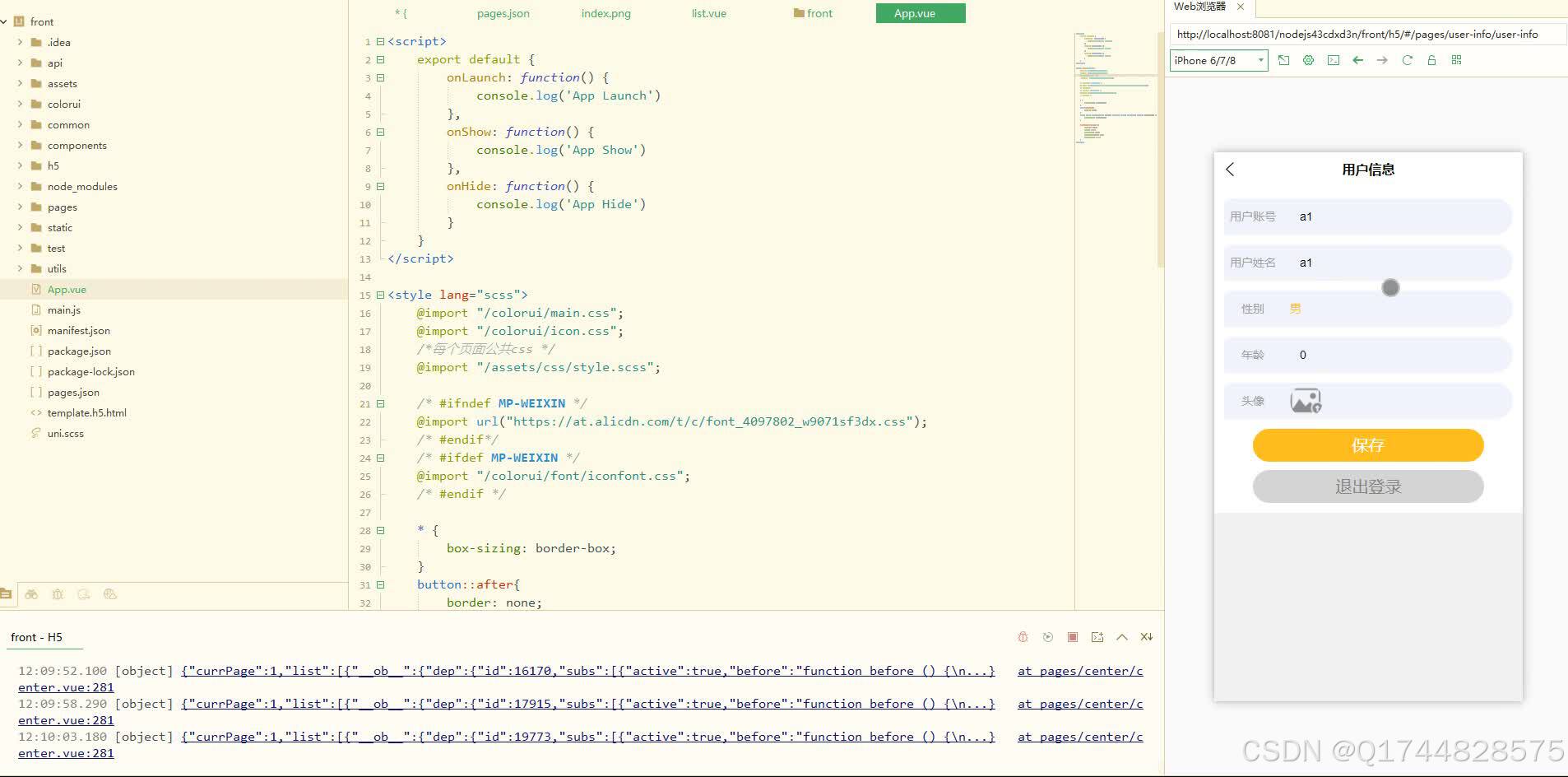Expand the assets folder

point(20,83)
